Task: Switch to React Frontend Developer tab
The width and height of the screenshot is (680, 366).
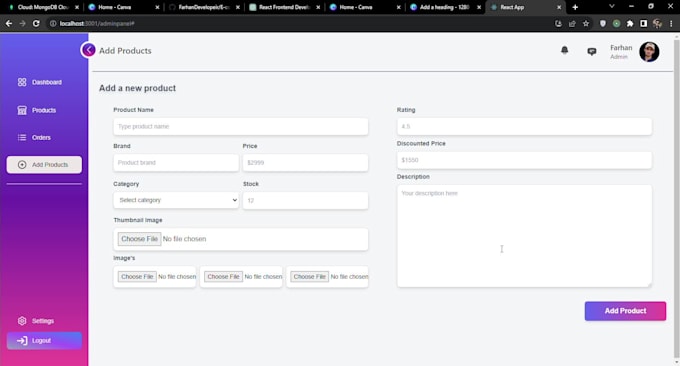Action: [x=284, y=7]
